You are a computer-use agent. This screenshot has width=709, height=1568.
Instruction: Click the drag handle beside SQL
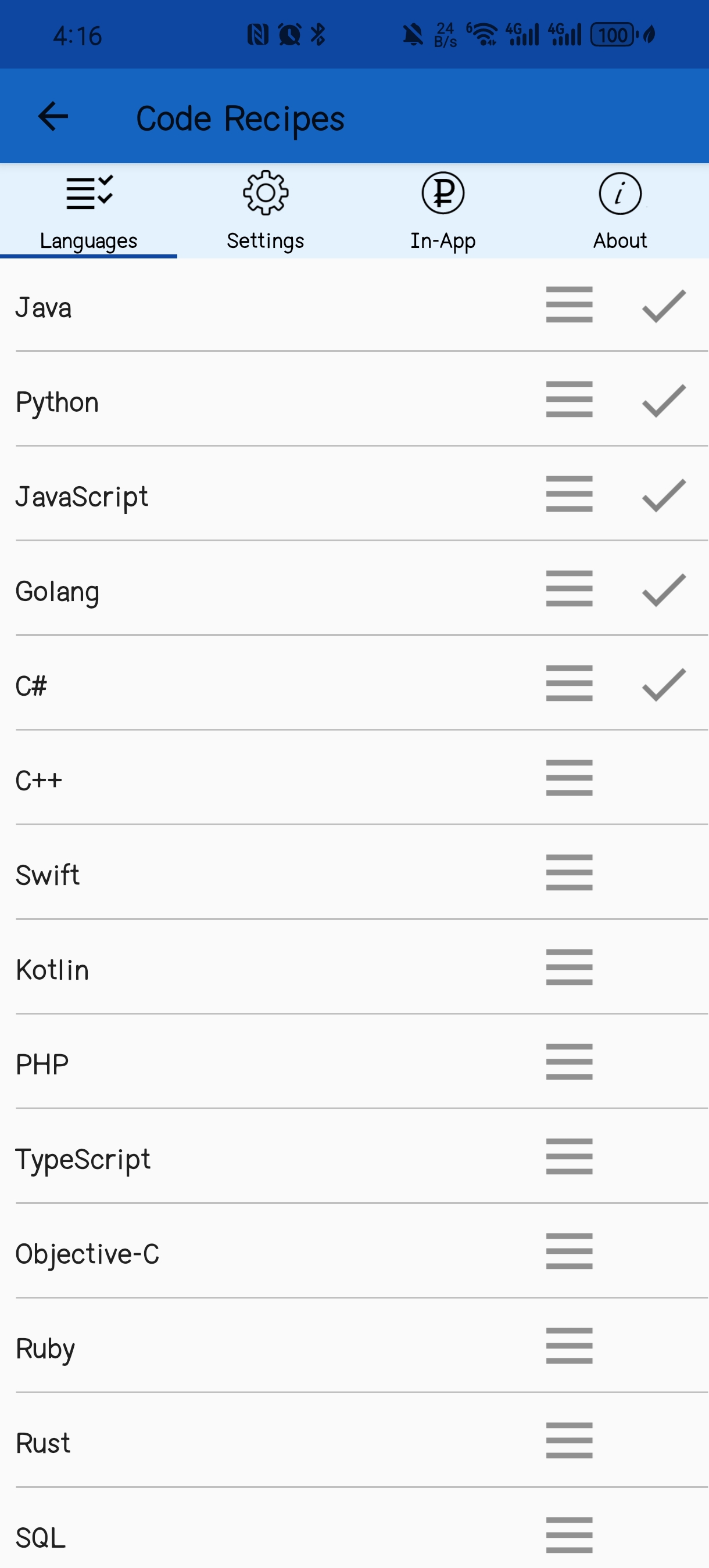(x=568, y=1536)
